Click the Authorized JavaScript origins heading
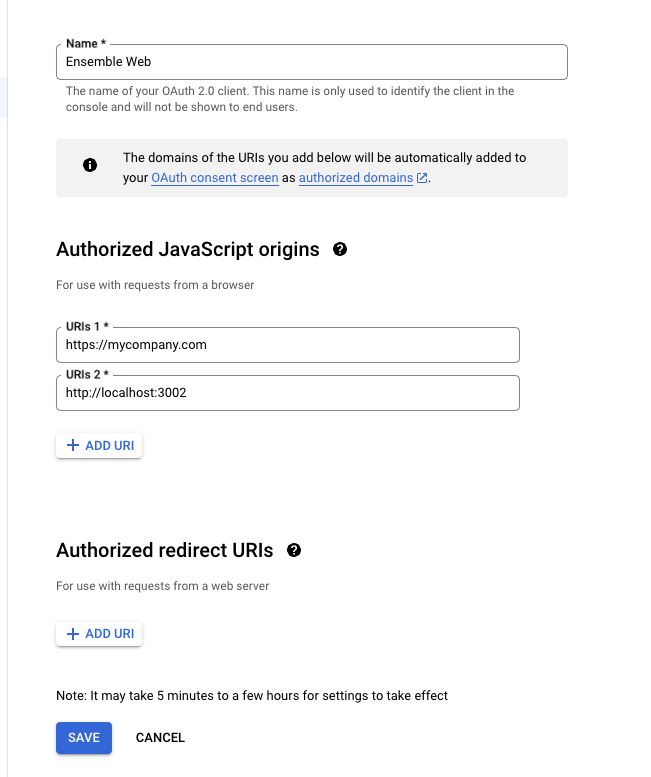Image resolution: width=651 pixels, height=777 pixels. (x=188, y=250)
